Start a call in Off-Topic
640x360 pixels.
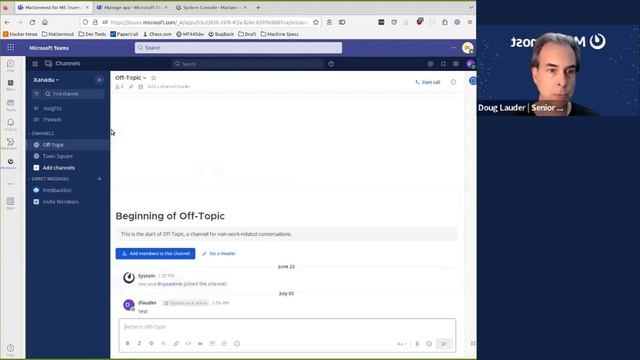(427, 82)
